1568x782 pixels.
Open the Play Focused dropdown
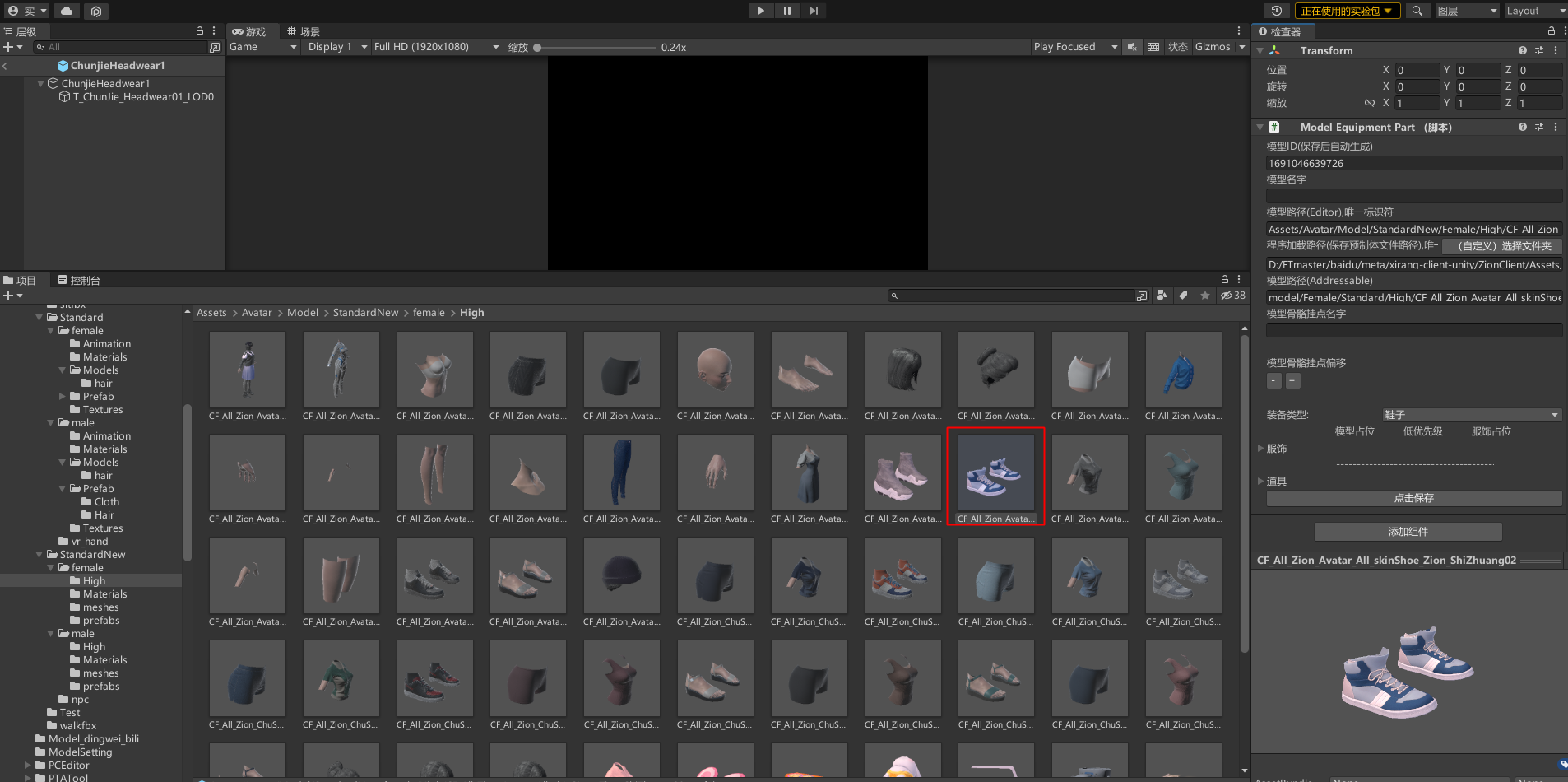click(1075, 47)
